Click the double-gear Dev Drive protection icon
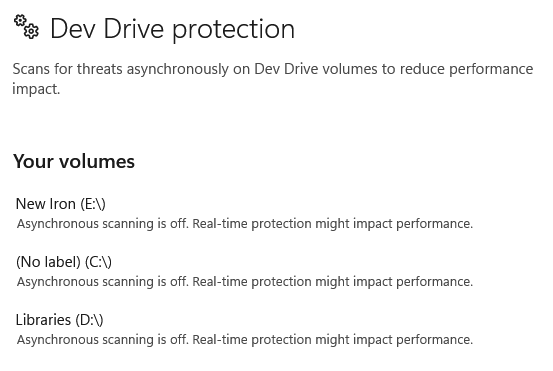The image size is (553, 371). (x=26, y=26)
